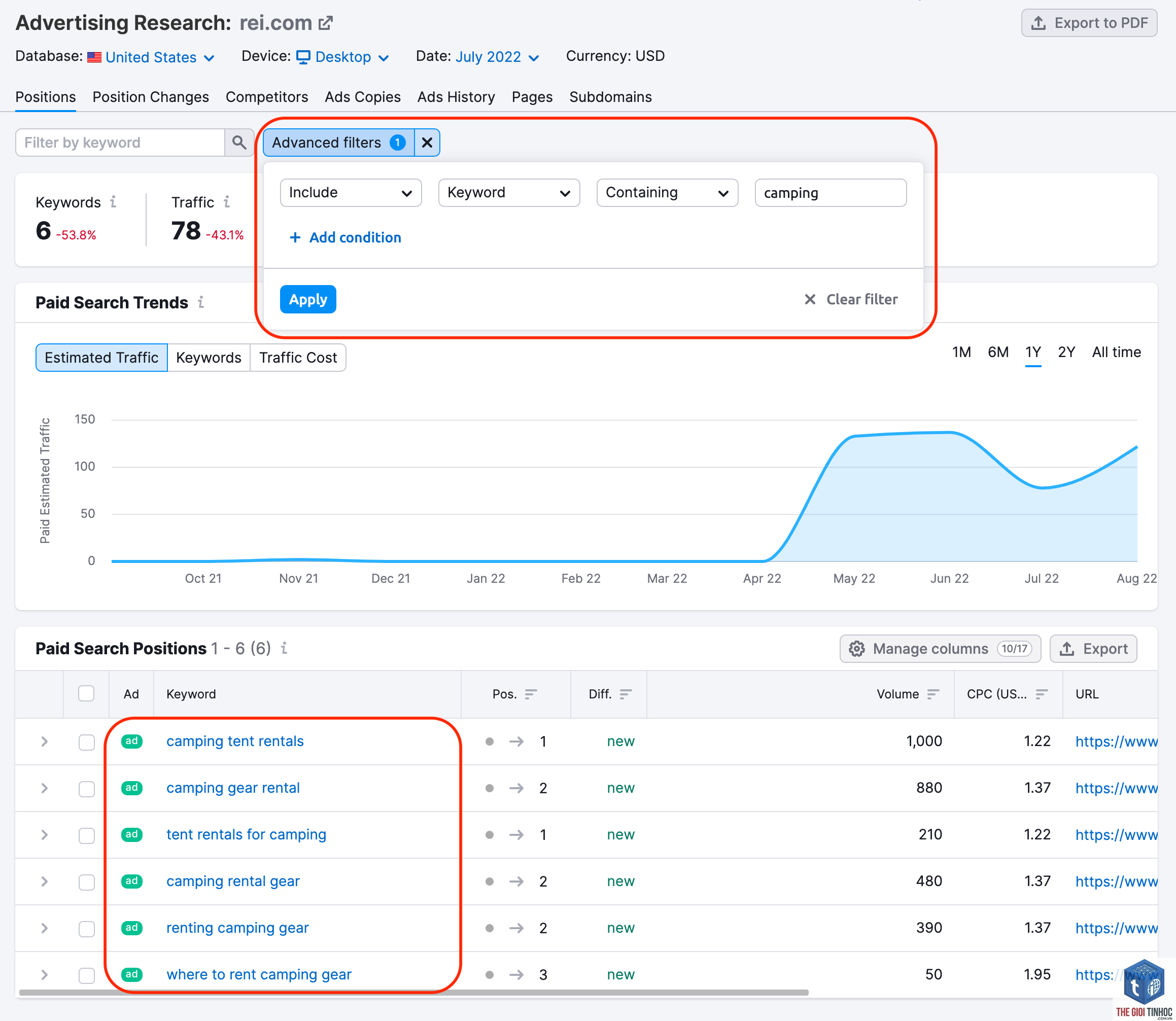Expand the renting camping gear row

point(45,928)
